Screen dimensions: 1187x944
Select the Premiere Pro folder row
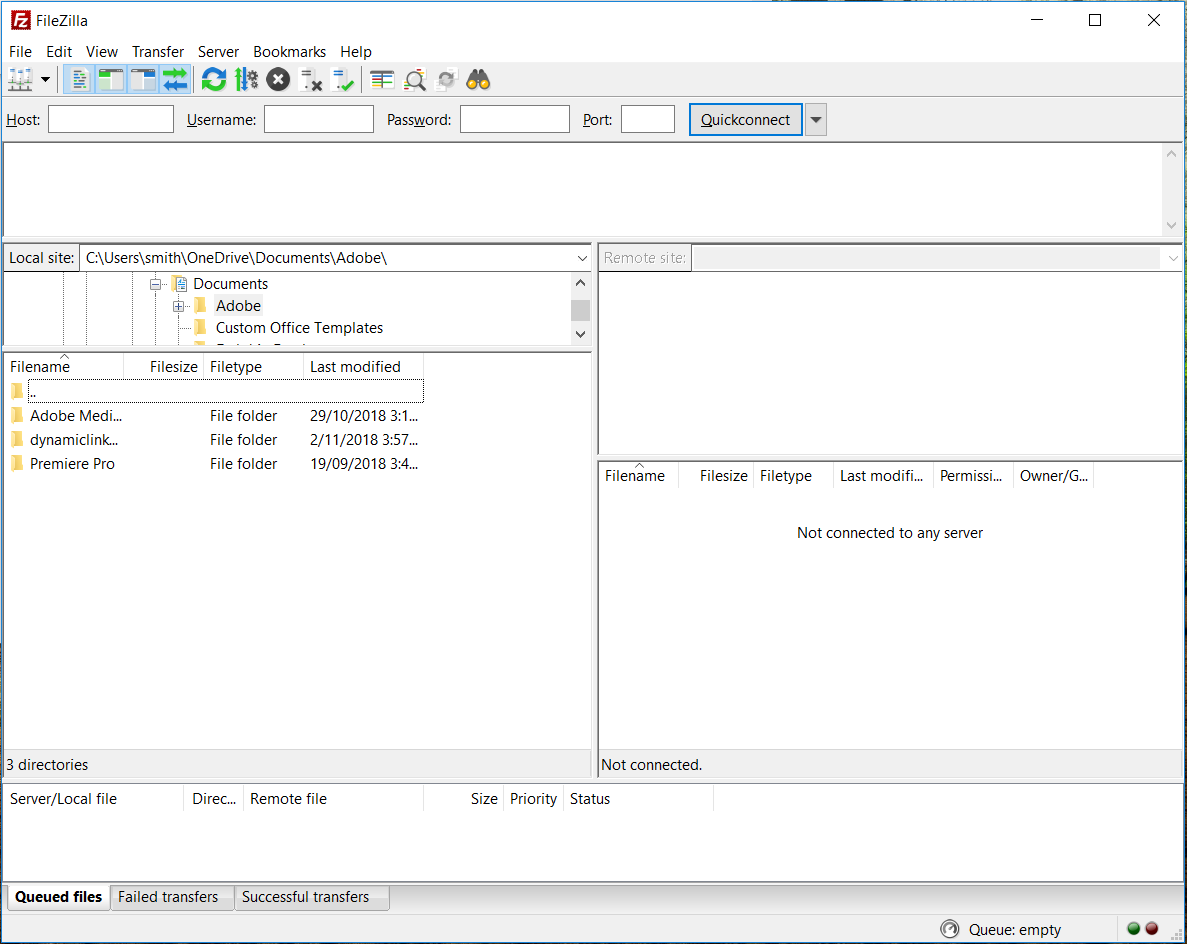(x=215, y=464)
